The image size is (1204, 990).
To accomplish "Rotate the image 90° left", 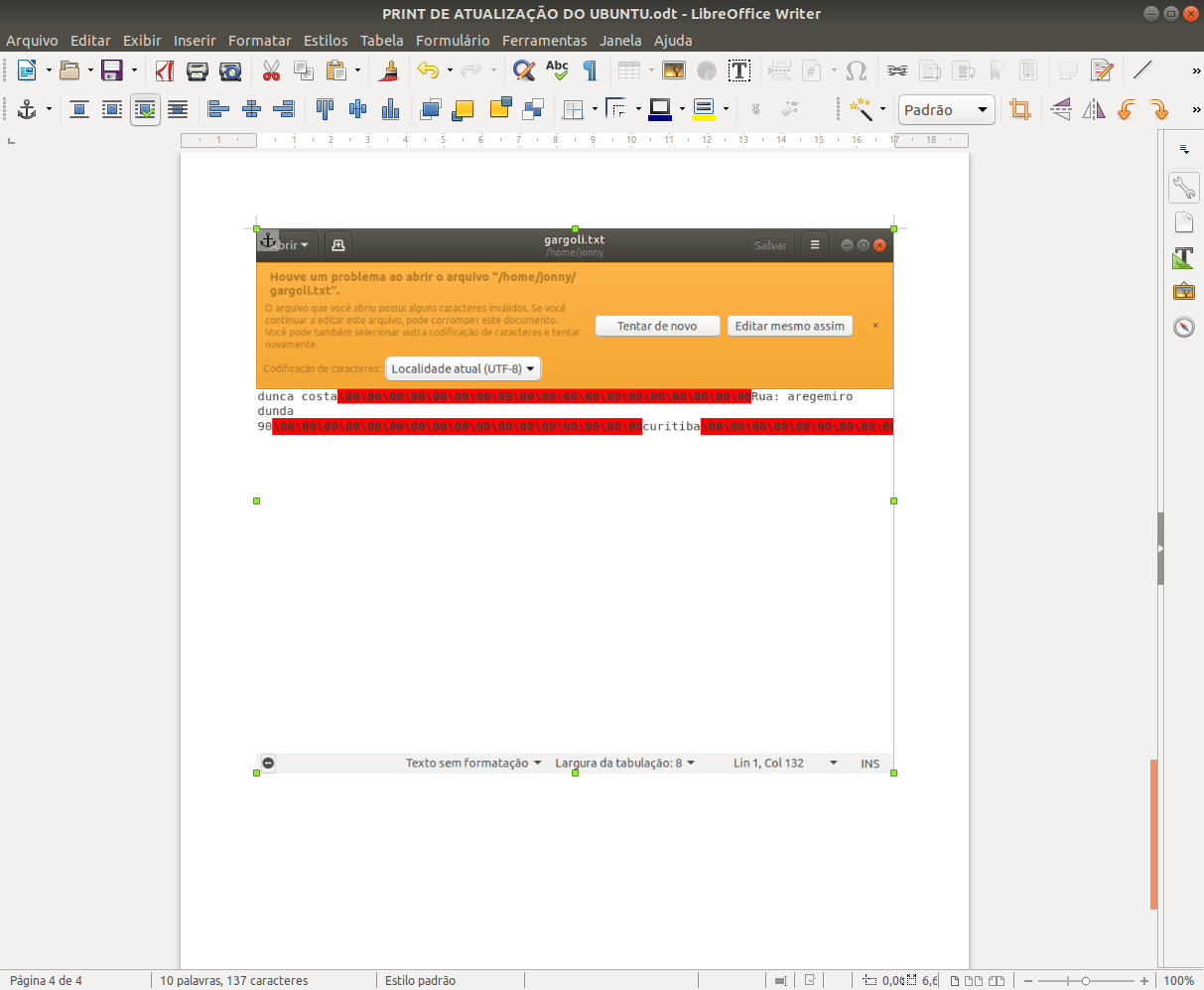I will coord(1127,109).
